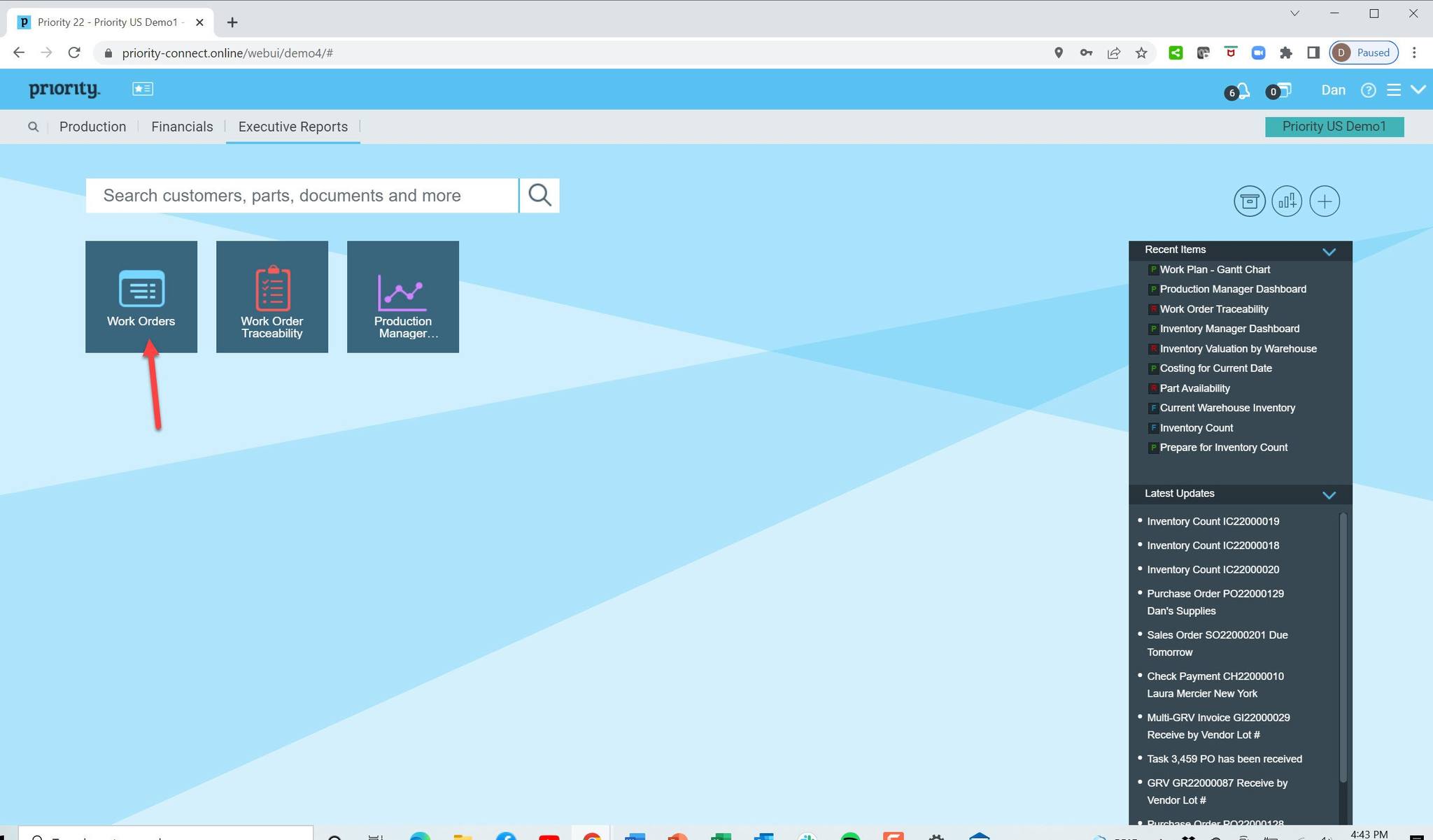Click the round plus add shortcut icon
The height and width of the screenshot is (840, 1433).
(1325, 201)
